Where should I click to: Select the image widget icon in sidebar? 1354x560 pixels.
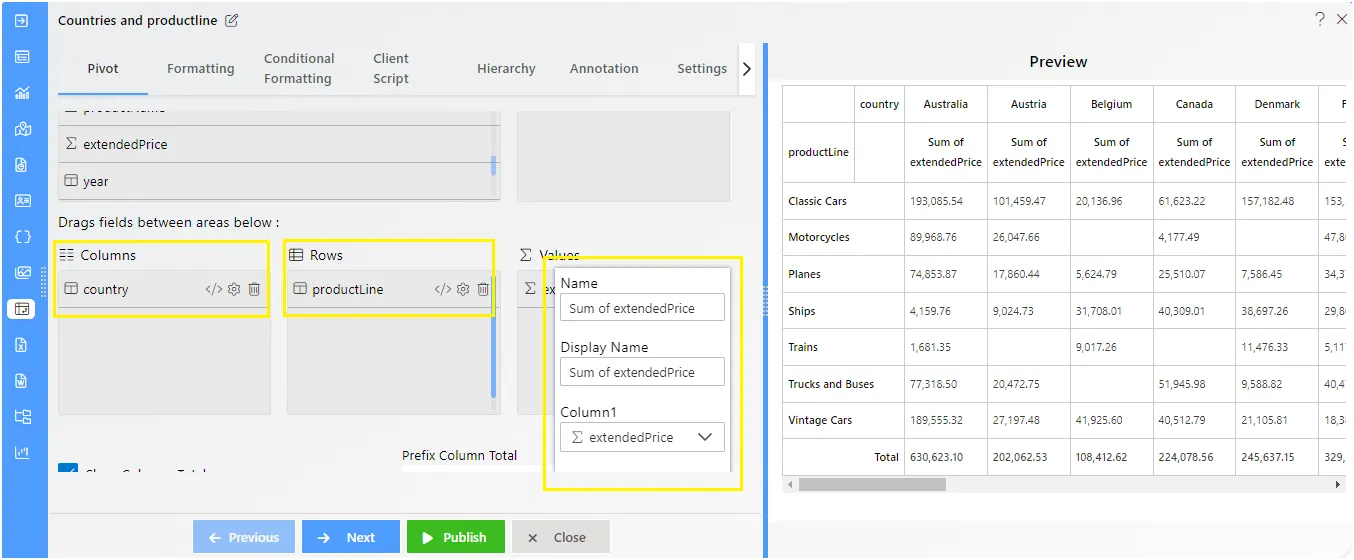22,273
